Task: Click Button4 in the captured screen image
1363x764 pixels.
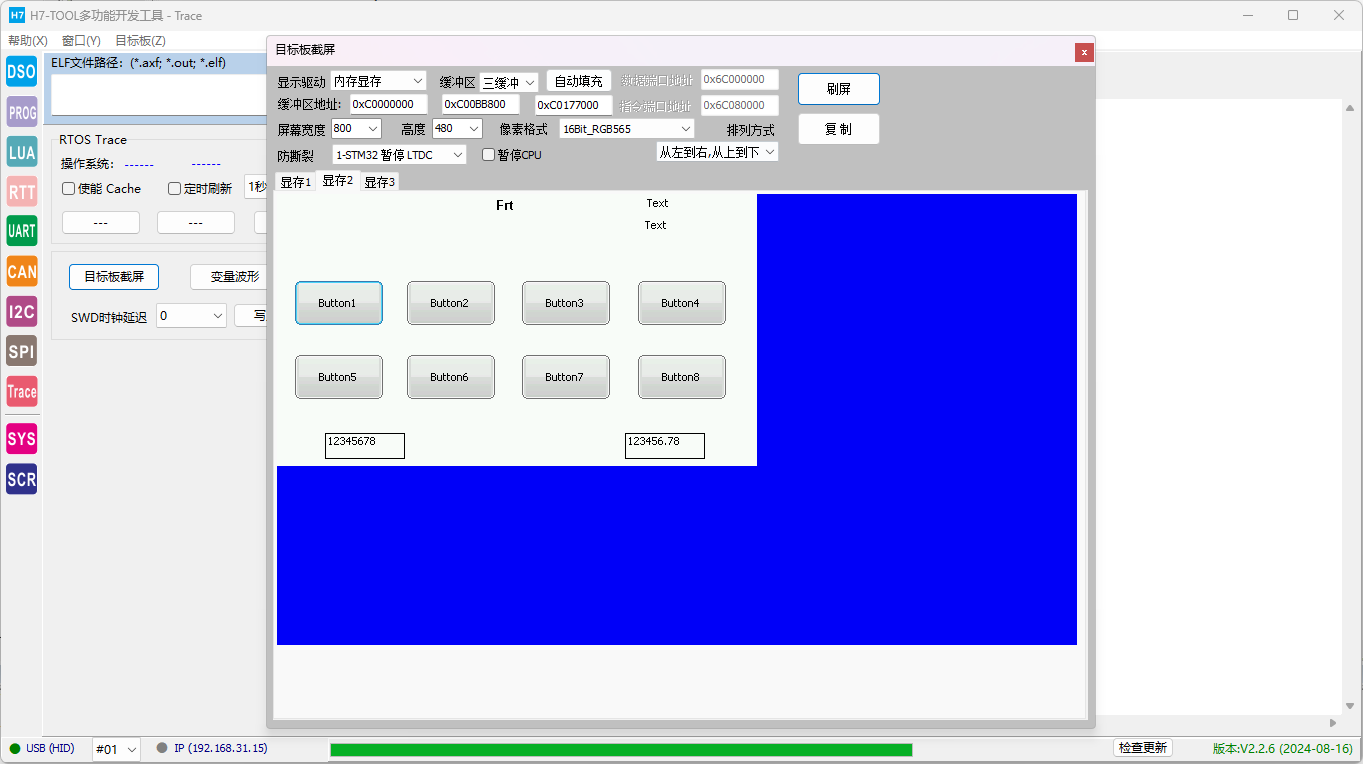Action: click(681, 303)
